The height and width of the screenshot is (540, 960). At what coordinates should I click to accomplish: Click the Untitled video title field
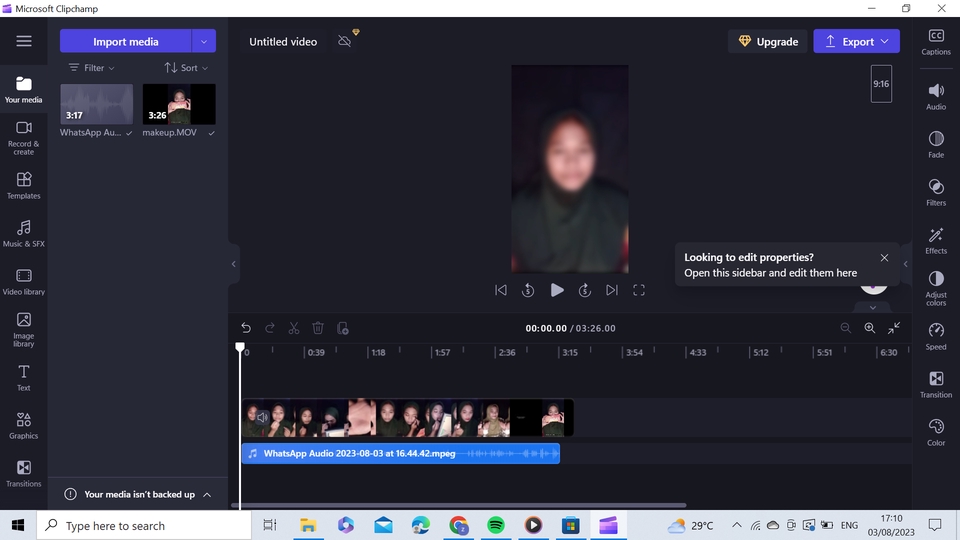coord(283,42)
